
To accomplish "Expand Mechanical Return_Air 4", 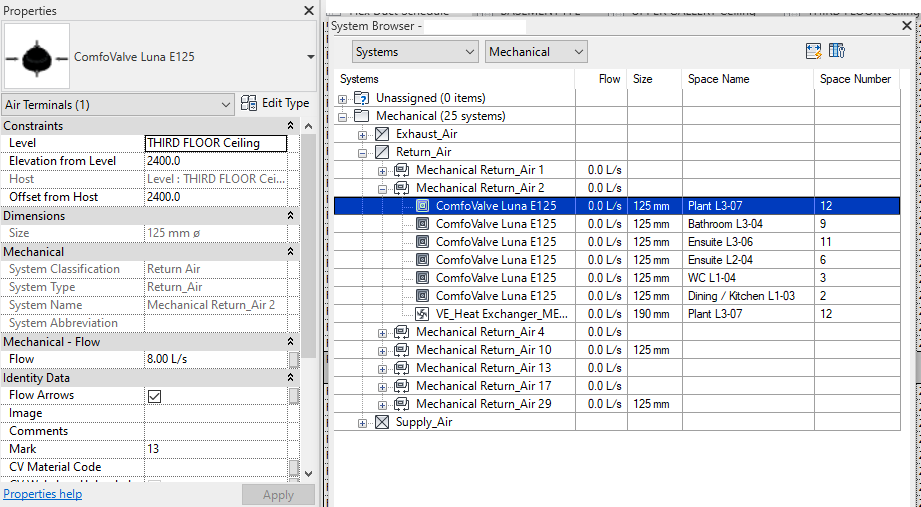I will pyautogui.click(x=382, y=333).
